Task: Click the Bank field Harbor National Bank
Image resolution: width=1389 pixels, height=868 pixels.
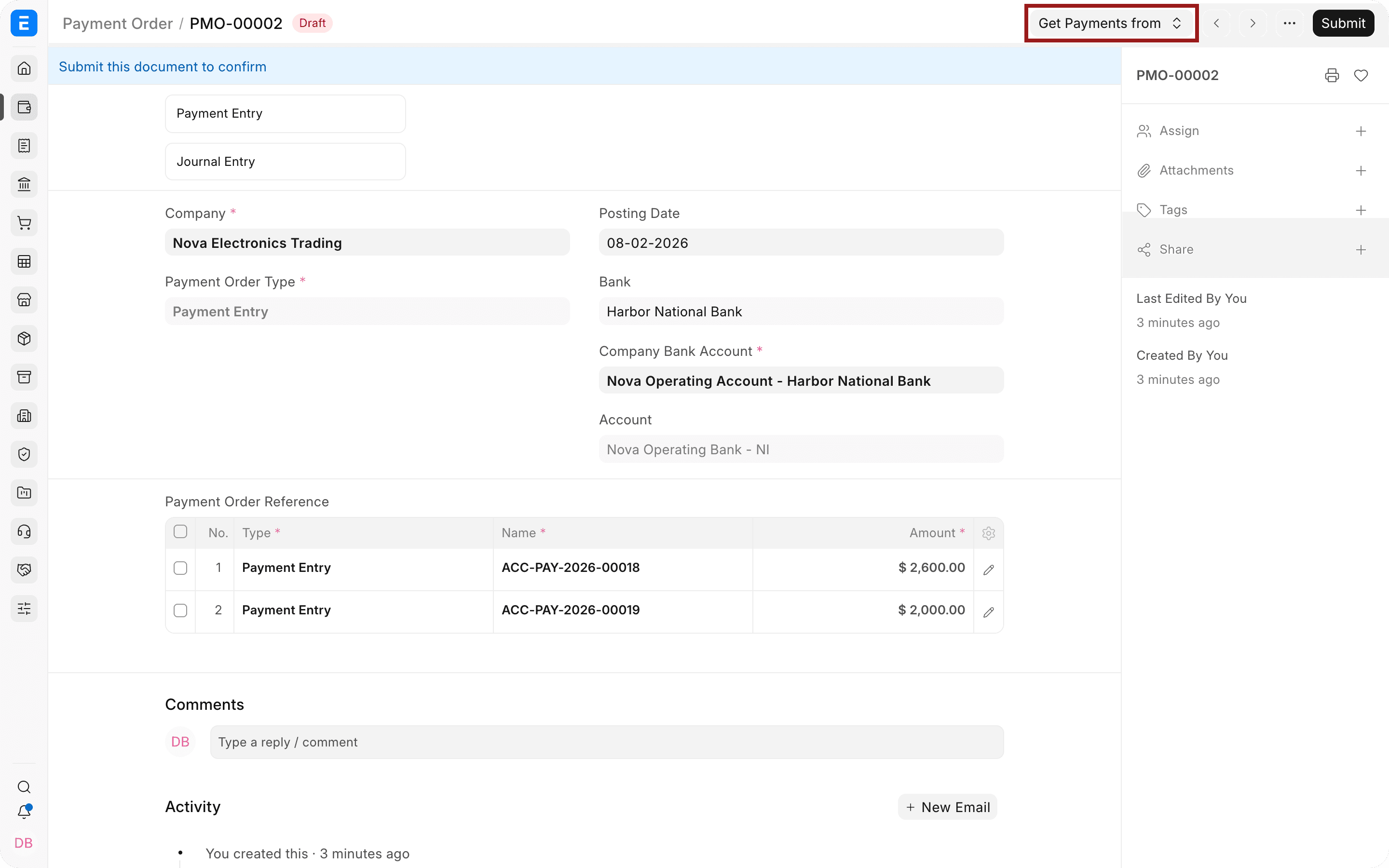Action: [801, 312]
